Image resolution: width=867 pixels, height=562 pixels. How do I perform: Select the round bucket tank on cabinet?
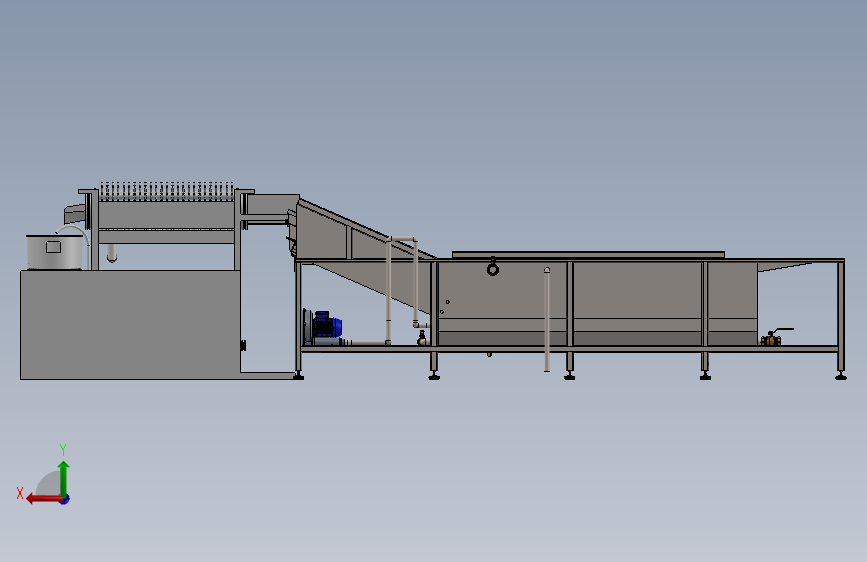point(55,252)
